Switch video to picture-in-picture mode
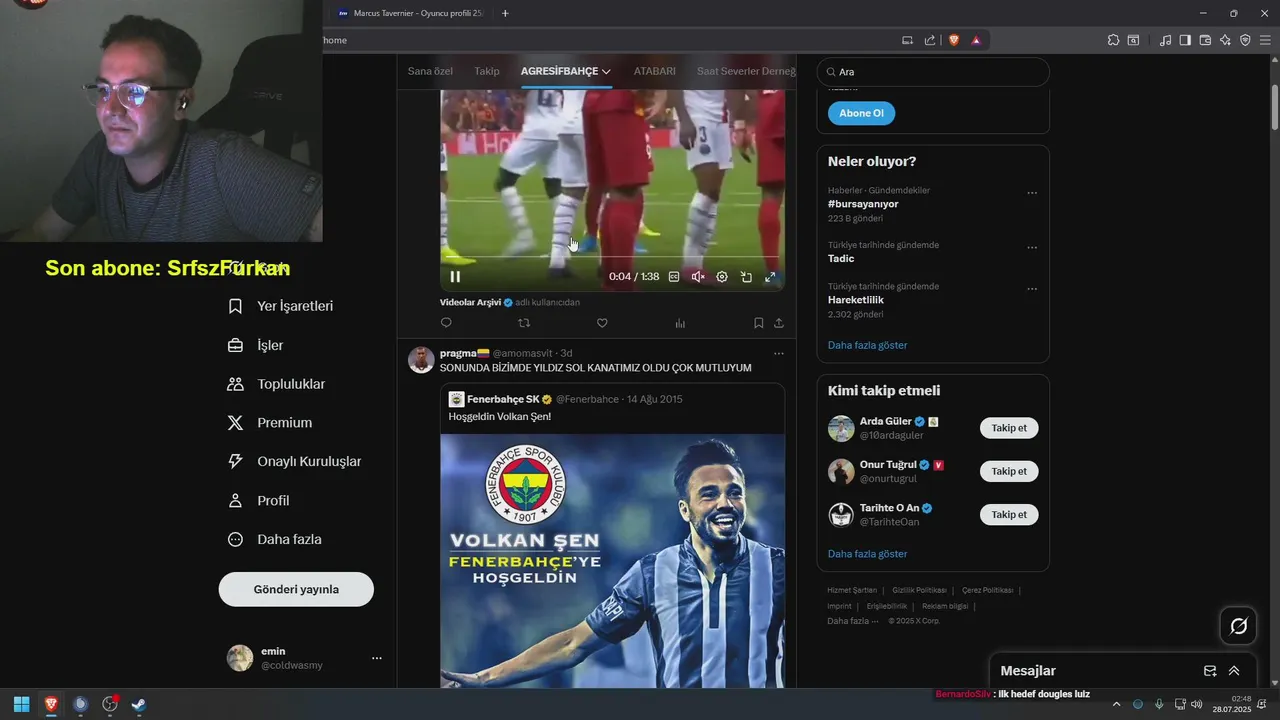 click(x=746, y=277)
